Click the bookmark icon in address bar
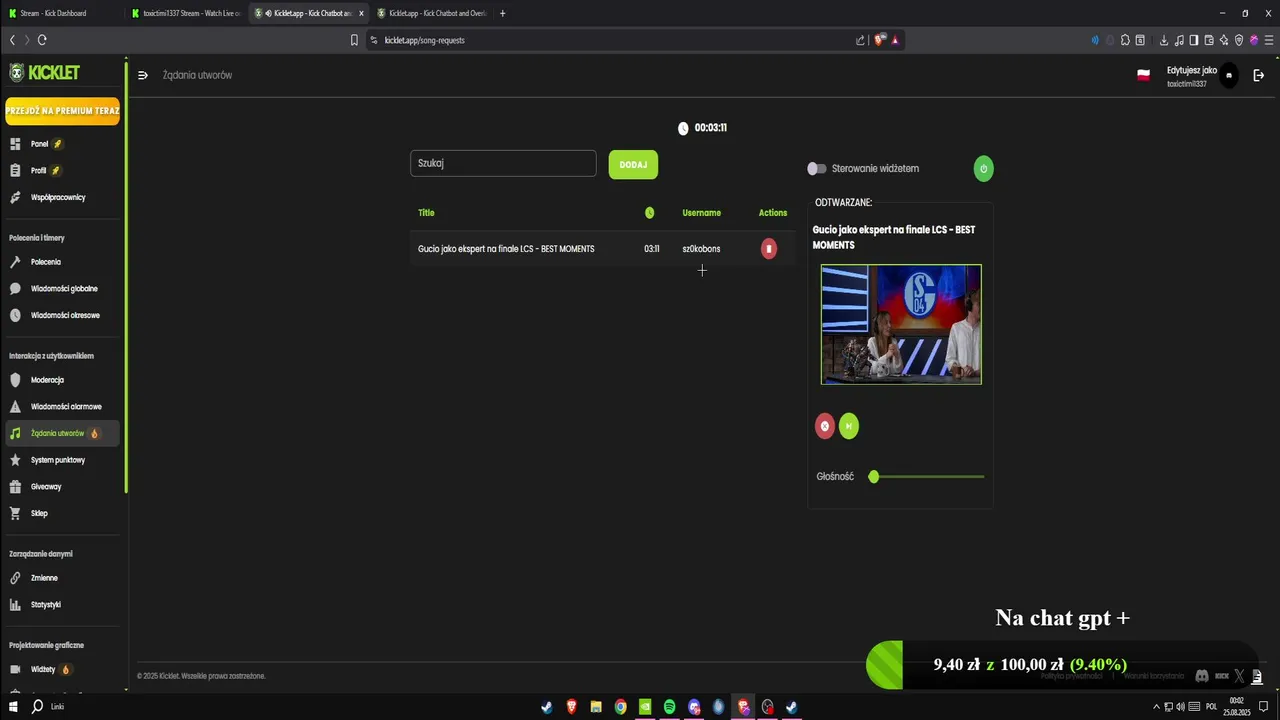1280x720 pixels. point(354,40)
